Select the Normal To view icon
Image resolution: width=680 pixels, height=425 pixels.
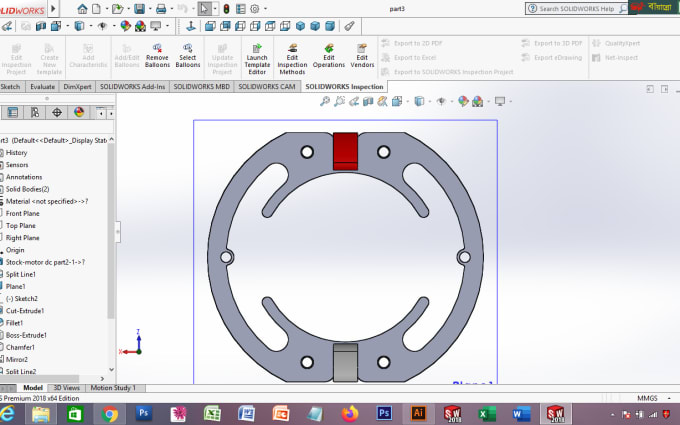pyautogui.click(x=190, y=26)
